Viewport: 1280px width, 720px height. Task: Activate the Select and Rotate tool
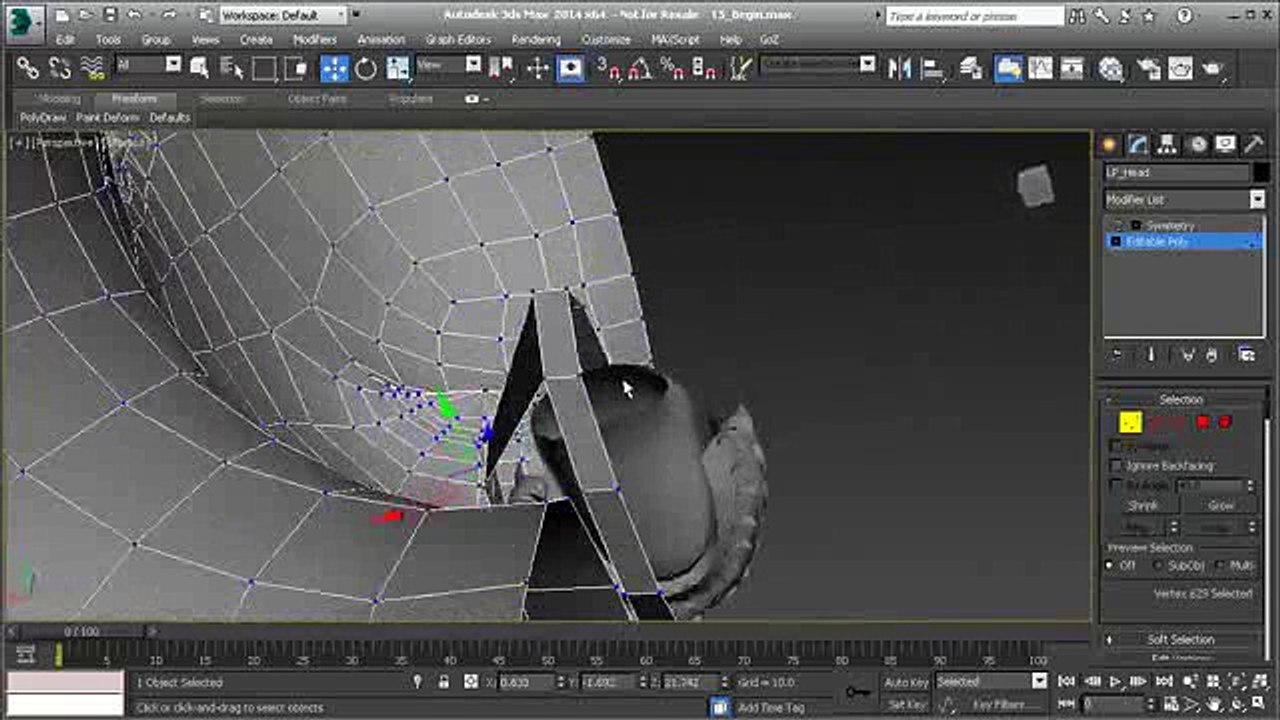(366, 68)
